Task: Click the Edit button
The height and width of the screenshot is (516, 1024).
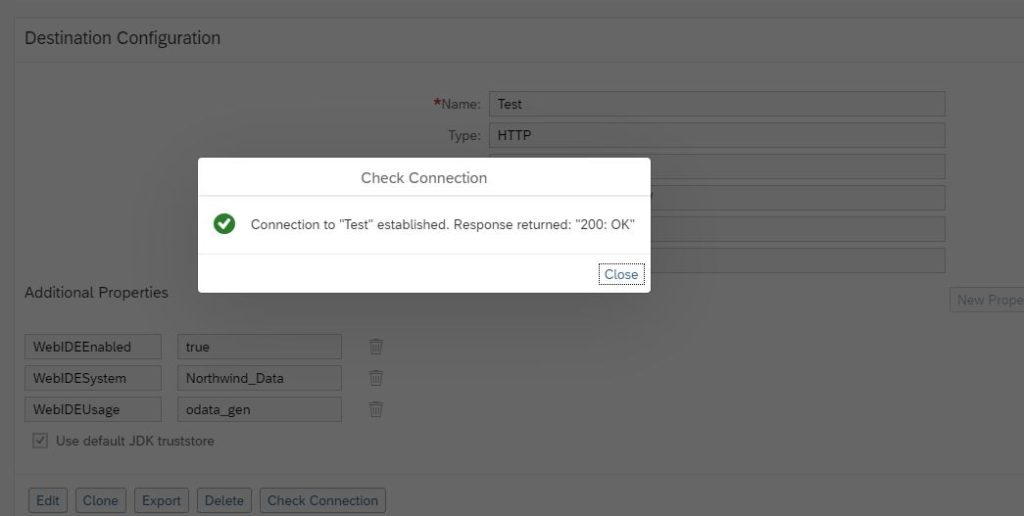Action: [x=48, y=501]
